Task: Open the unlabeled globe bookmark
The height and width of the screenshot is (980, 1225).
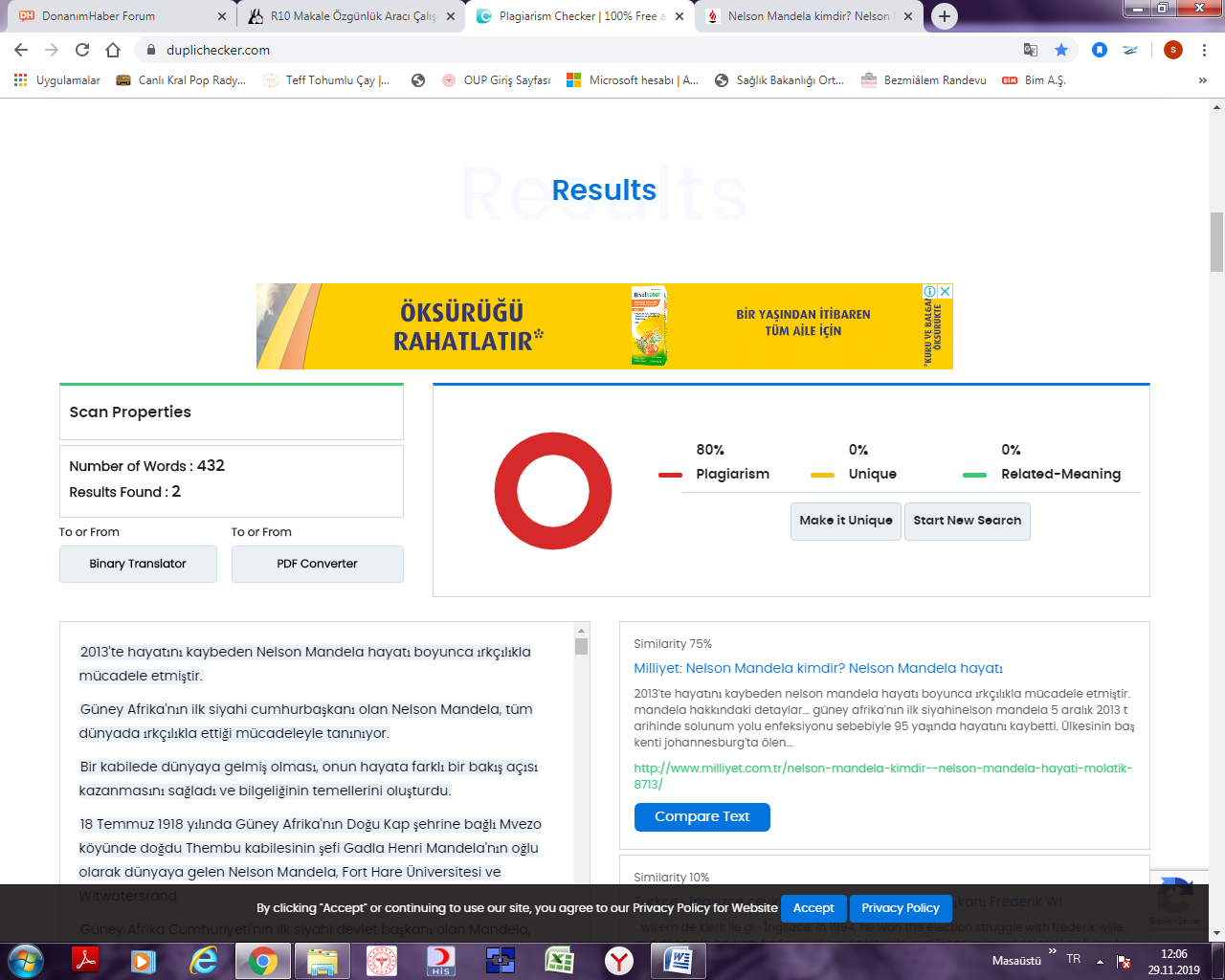Action: click(x=418, y=80)
